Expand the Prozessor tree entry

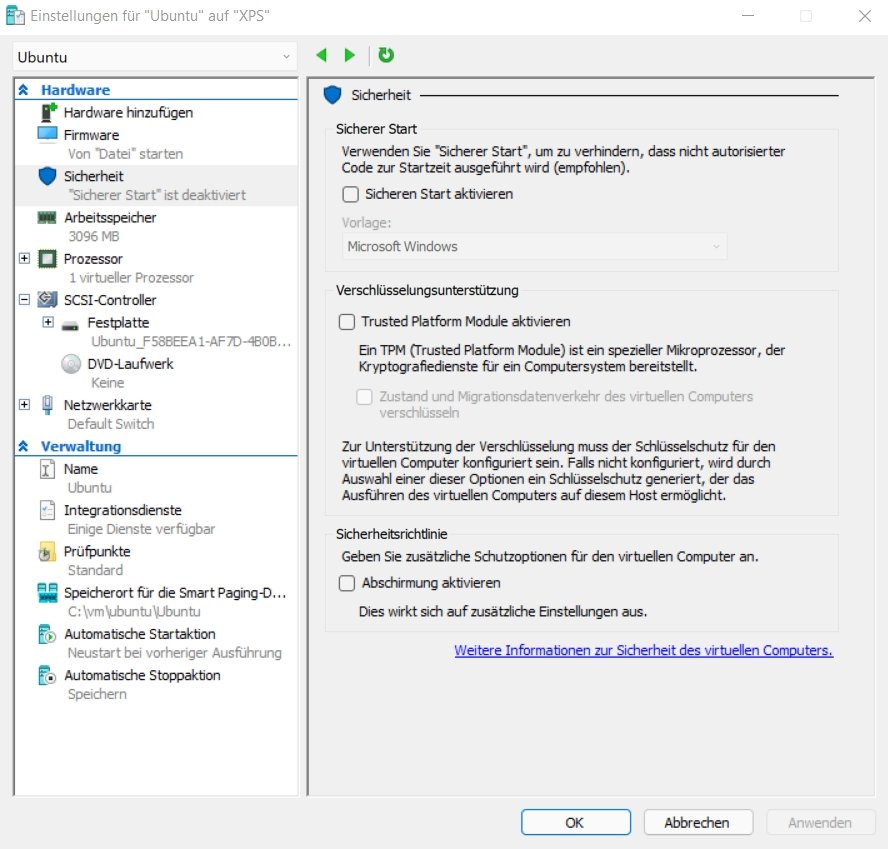[24, 258]
